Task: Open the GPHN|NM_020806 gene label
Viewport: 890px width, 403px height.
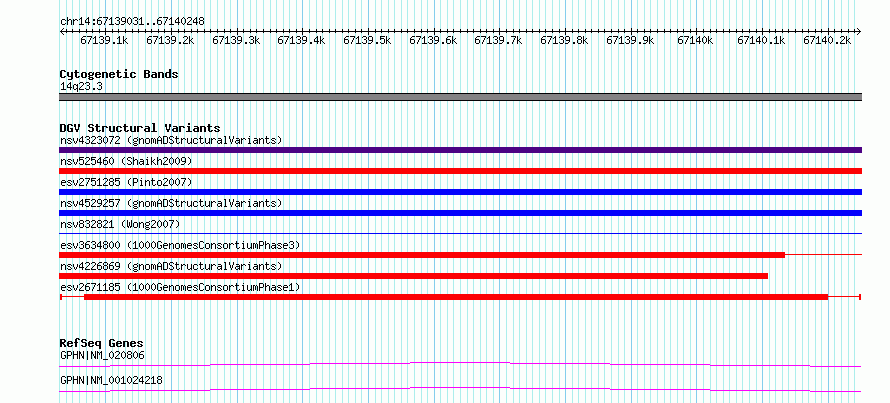Action: coord(102,356)
